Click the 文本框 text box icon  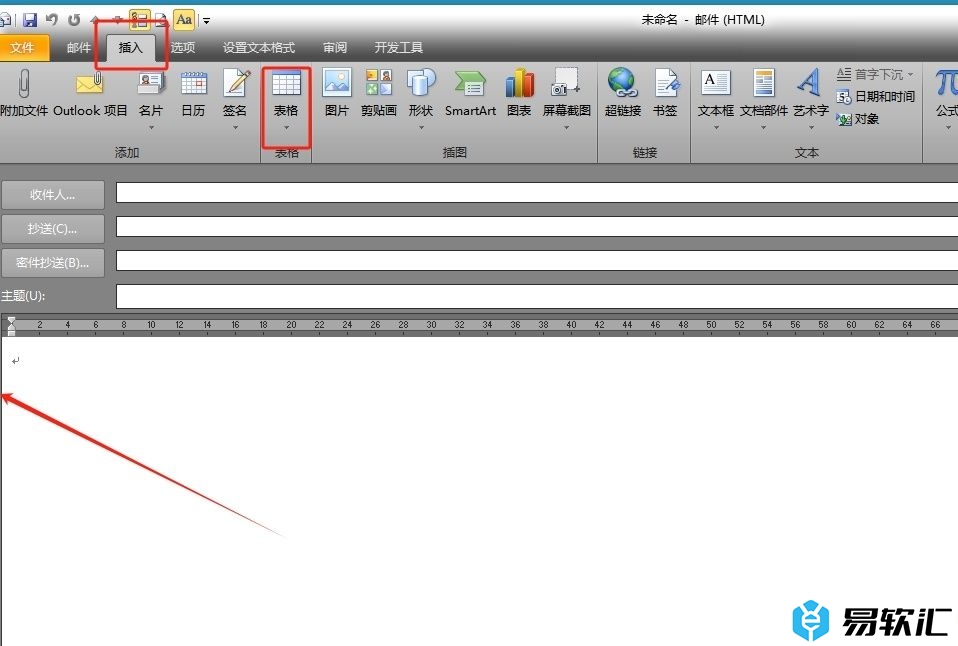coord(715,83)
